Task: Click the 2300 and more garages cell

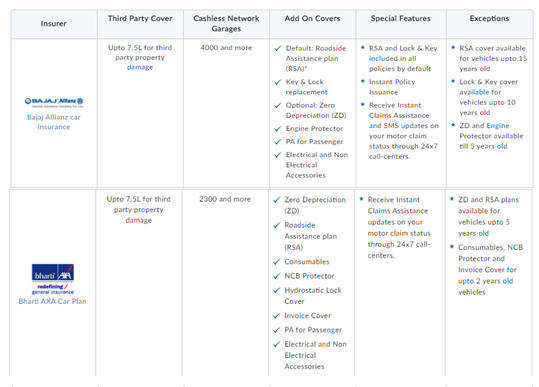Action: pyautogui.click(x=225, y=199)
